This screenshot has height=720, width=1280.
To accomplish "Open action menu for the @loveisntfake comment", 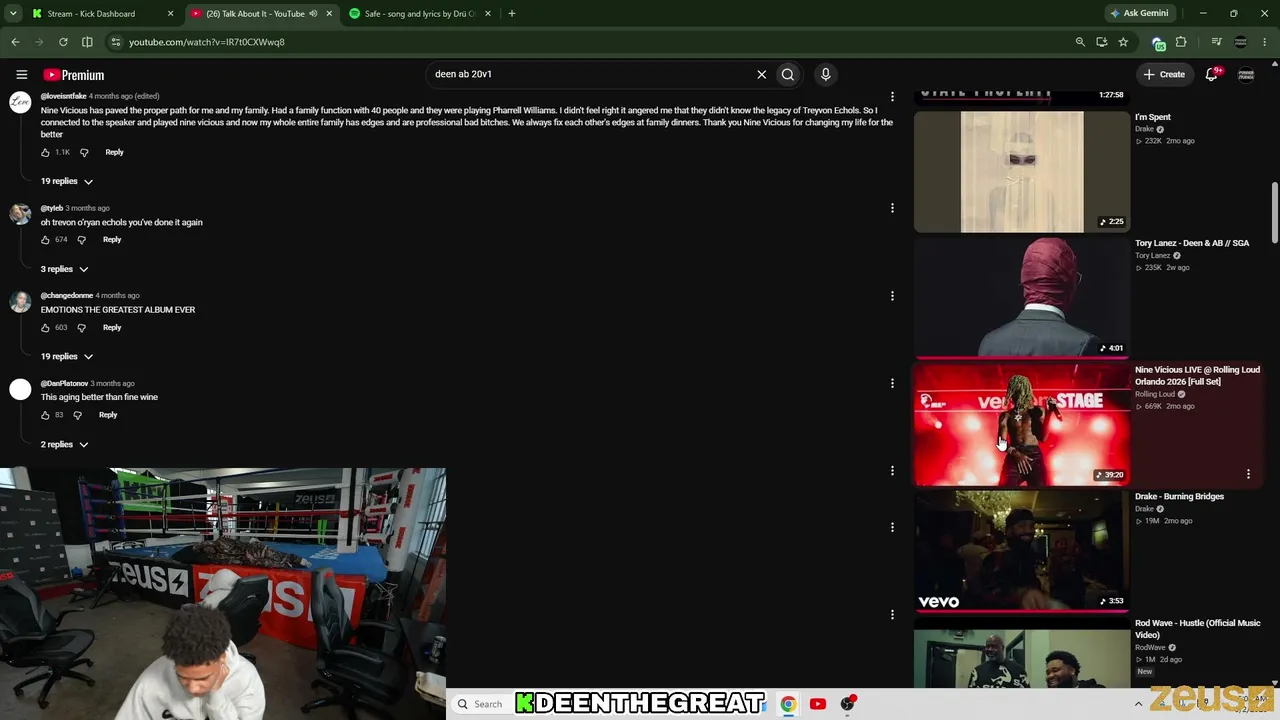I will click(892, 97).
